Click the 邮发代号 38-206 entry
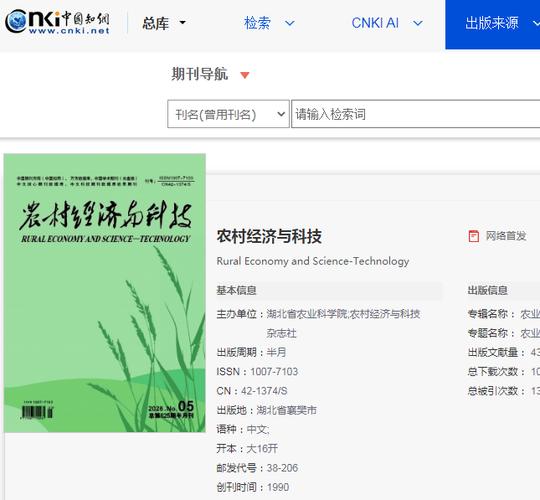 click(x=257, y=468)
